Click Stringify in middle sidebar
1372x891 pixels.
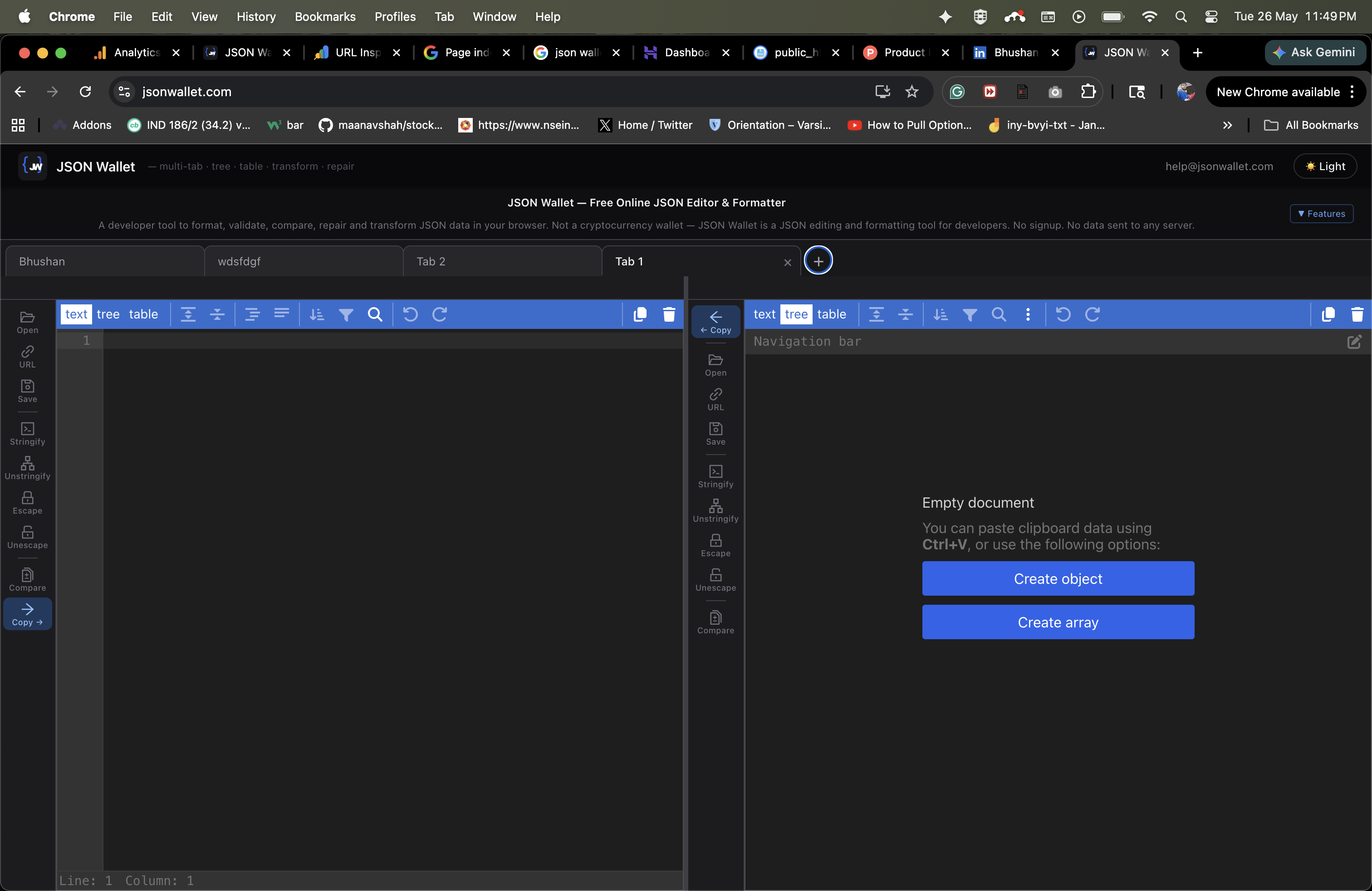[715, 477]
